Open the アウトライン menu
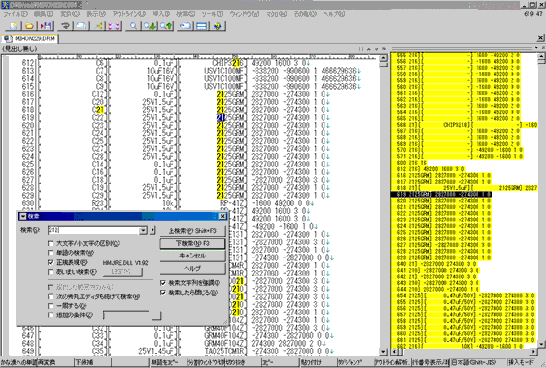This screenshot has height=368, width=546. click(x=129, y=14)
